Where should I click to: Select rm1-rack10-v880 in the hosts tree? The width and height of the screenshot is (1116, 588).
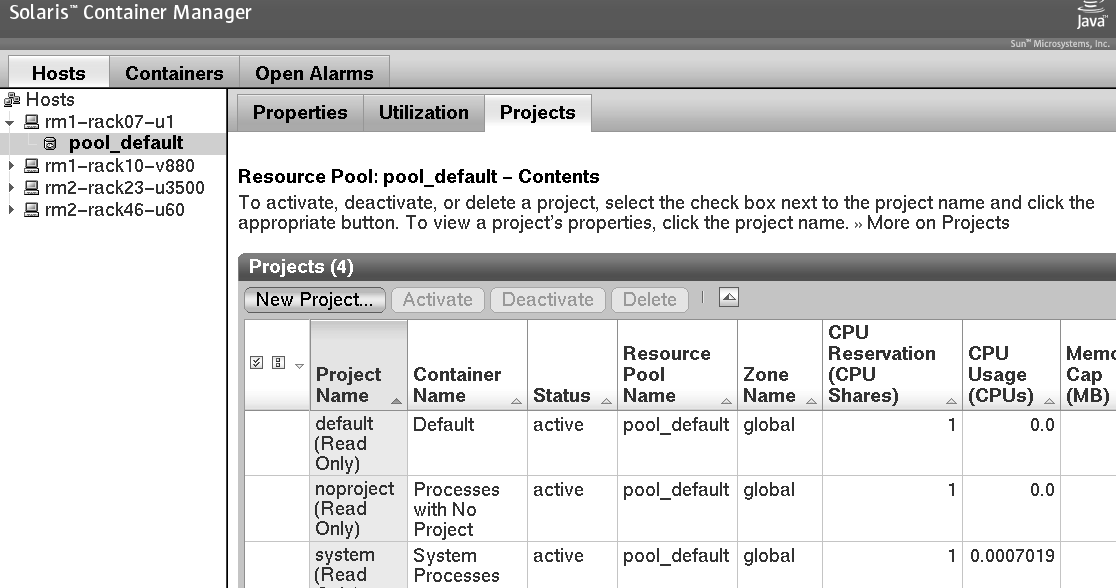coord(120,166)
